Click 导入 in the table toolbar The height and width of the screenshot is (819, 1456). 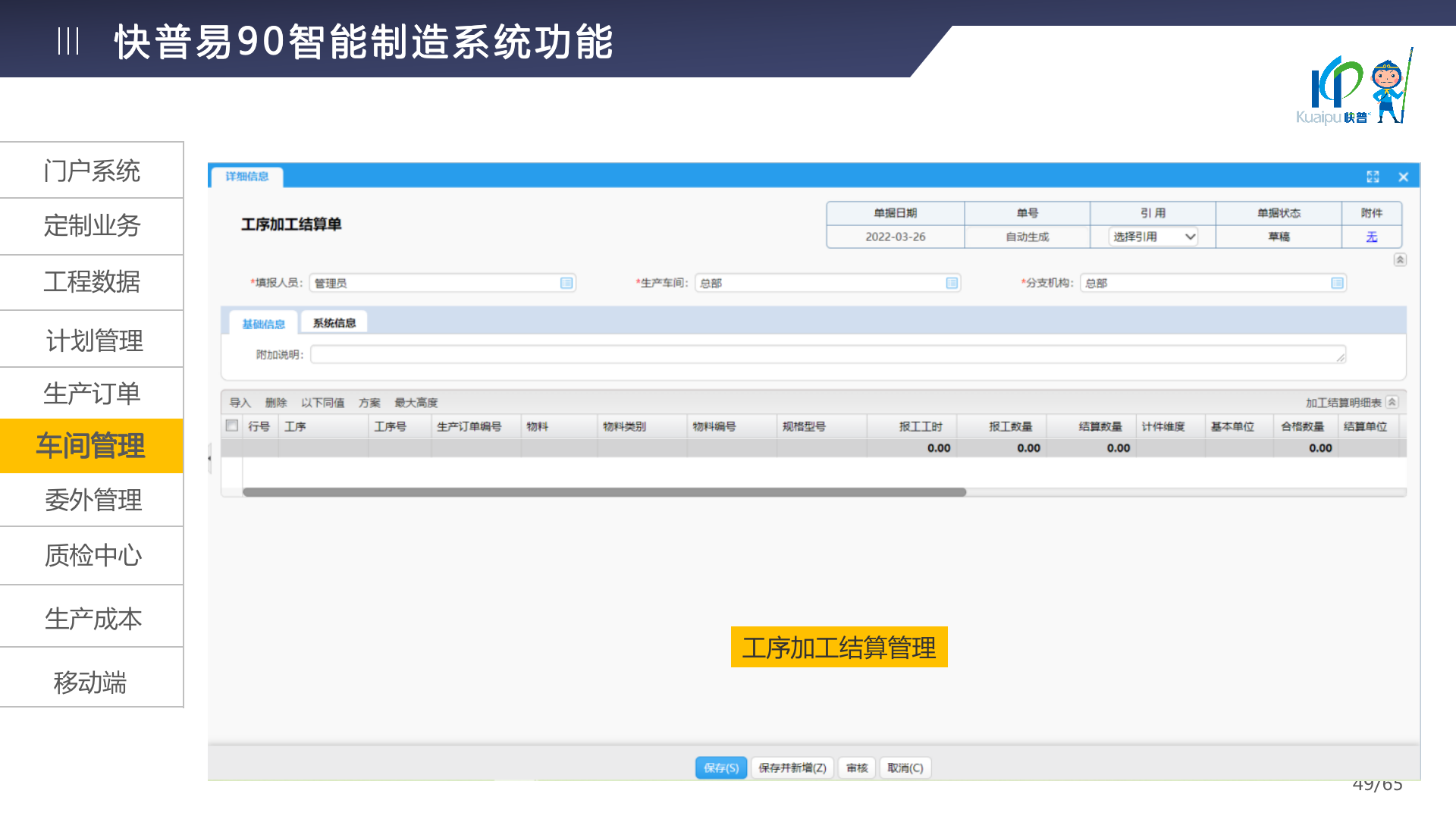240,403
